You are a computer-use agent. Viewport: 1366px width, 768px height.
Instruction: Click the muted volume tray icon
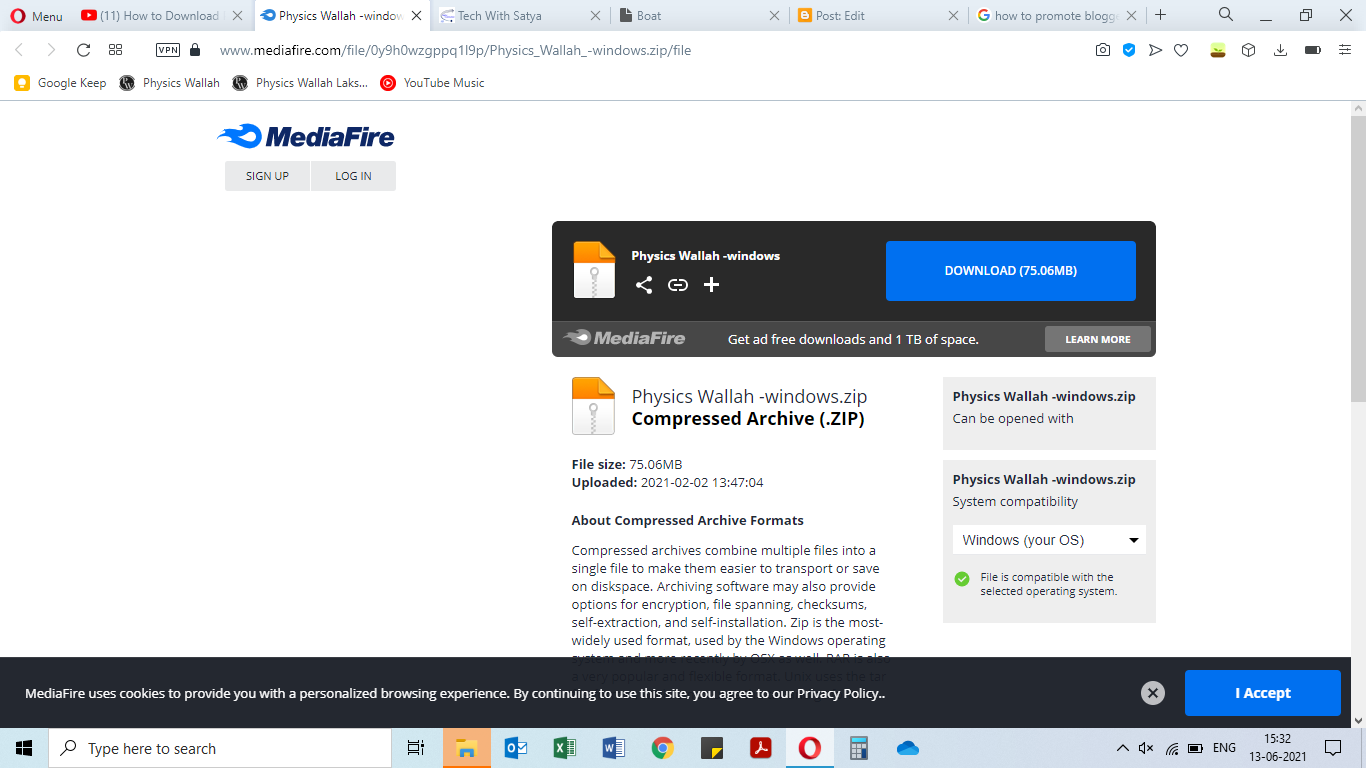[x=1147, y=748]
